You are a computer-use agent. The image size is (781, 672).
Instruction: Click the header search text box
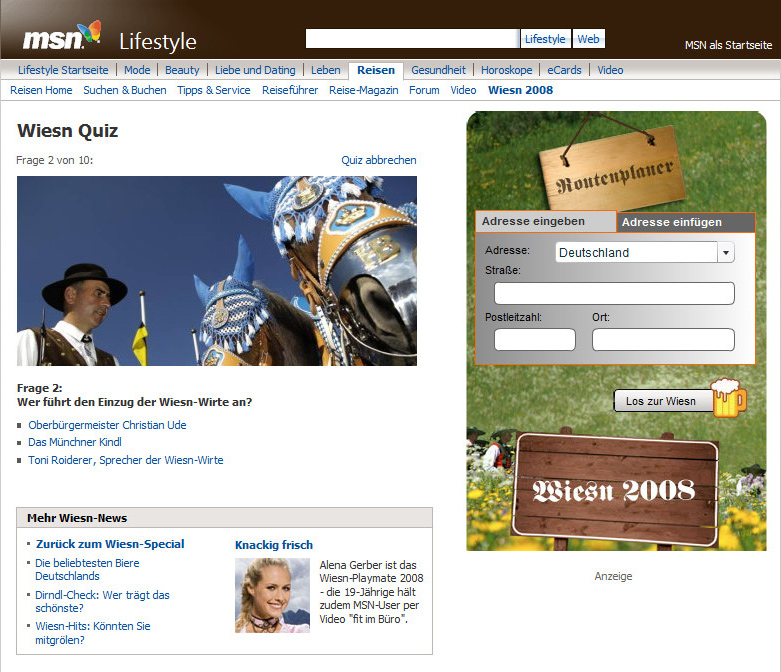(x=412, y=39)
